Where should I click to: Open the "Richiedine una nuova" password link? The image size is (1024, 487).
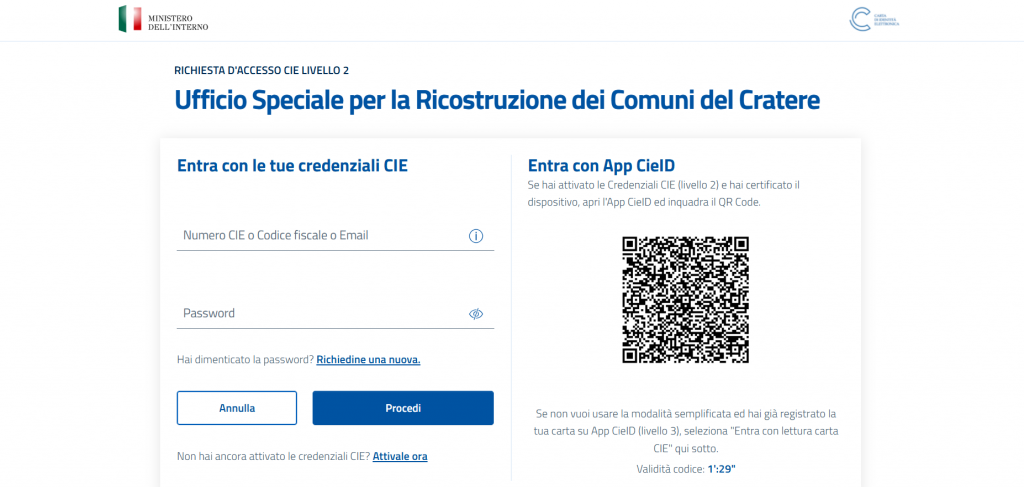point(368,360)
